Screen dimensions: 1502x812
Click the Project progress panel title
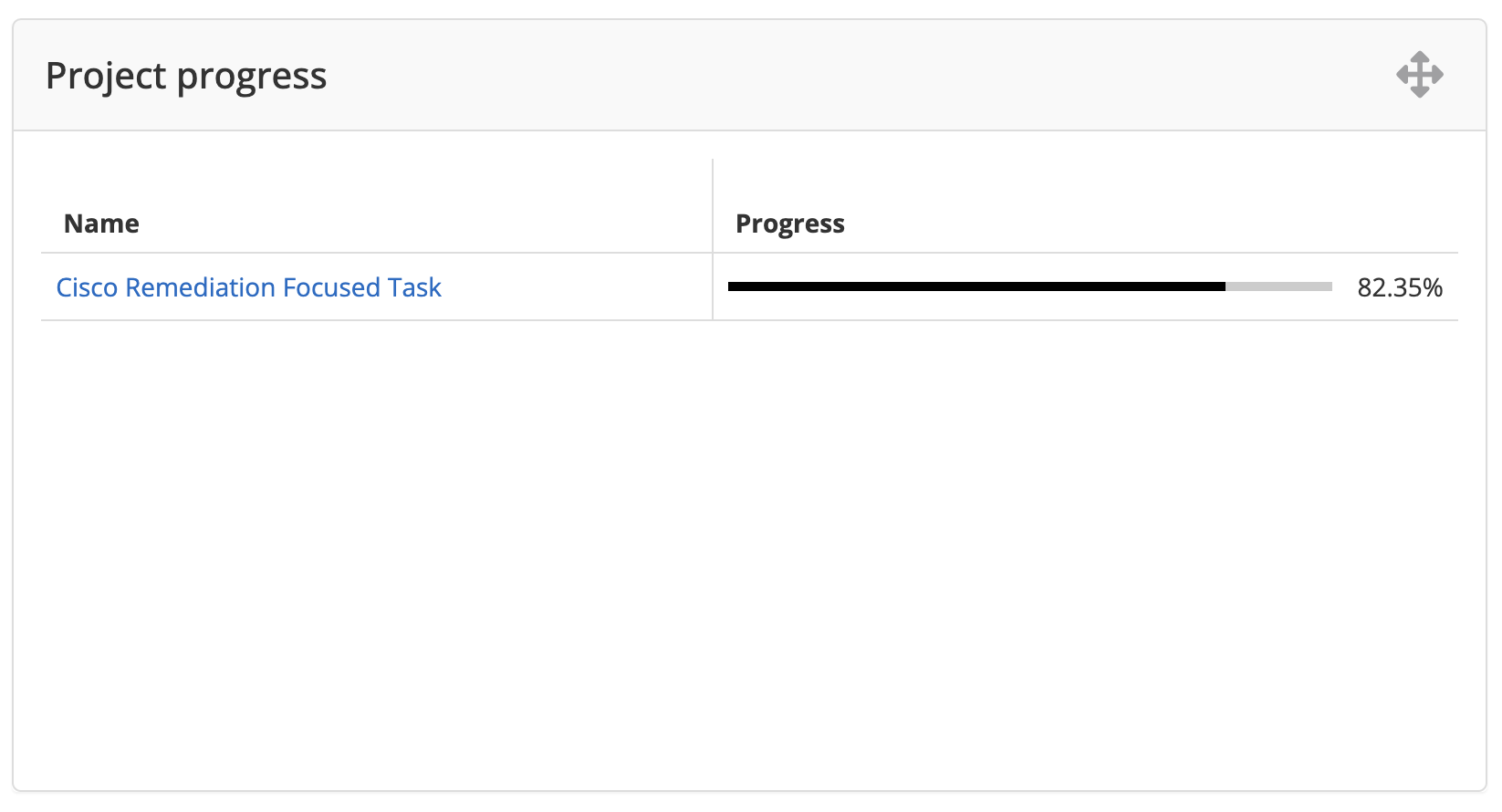pos(186,76)
